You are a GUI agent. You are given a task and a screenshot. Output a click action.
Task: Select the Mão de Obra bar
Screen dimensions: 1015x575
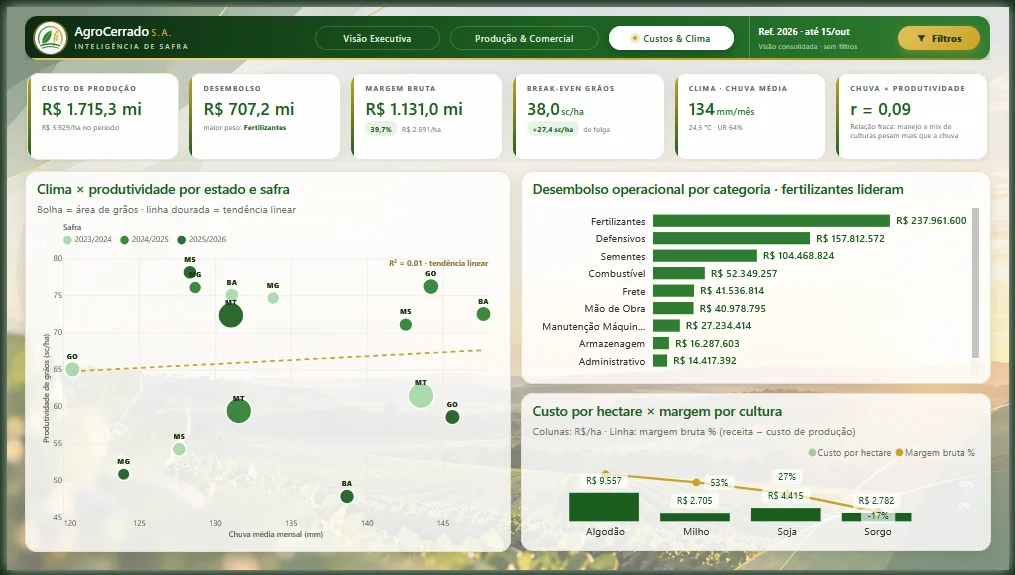tap(673, 308)
